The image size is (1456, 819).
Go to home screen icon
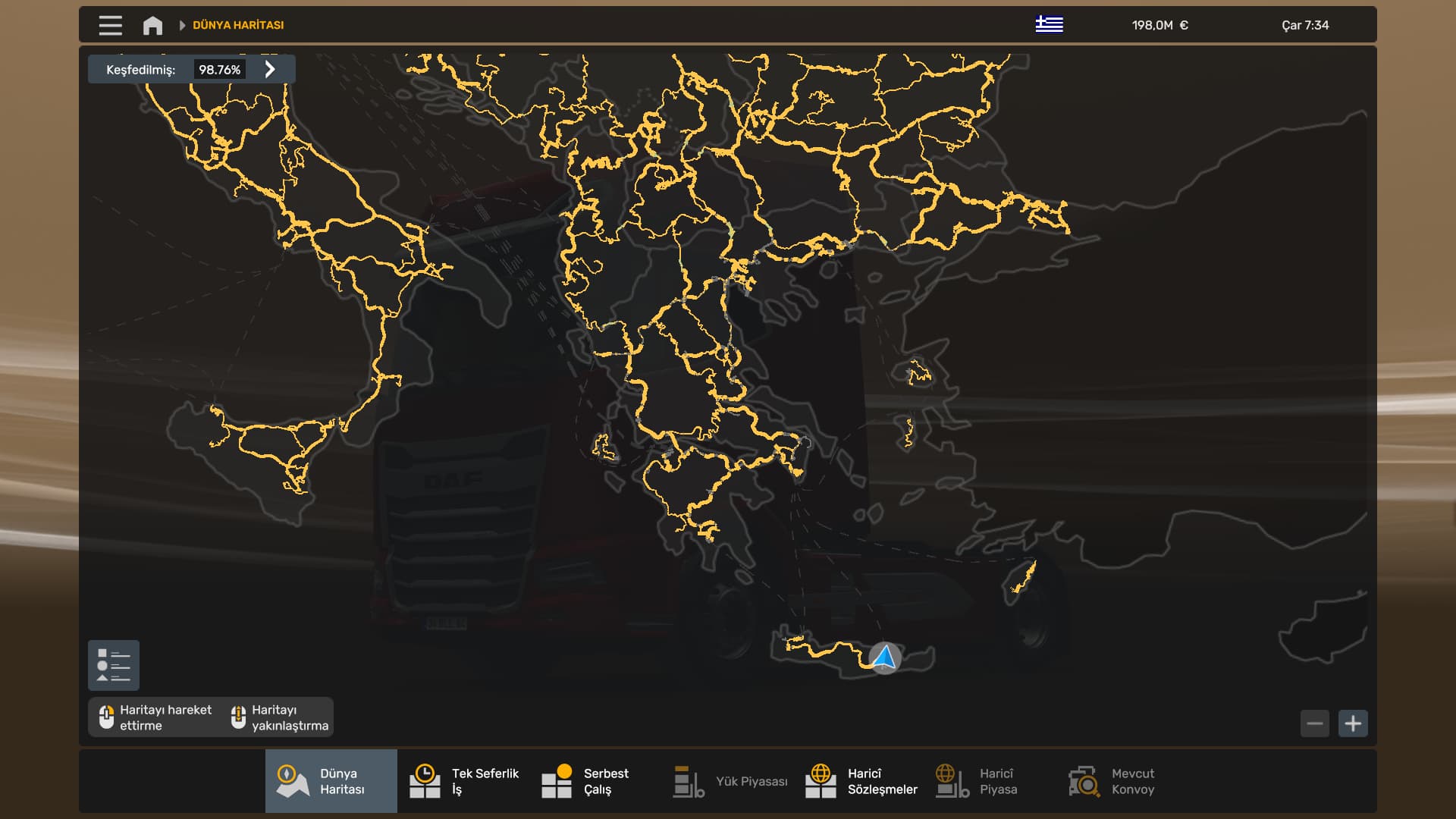[x=152, y=26]
